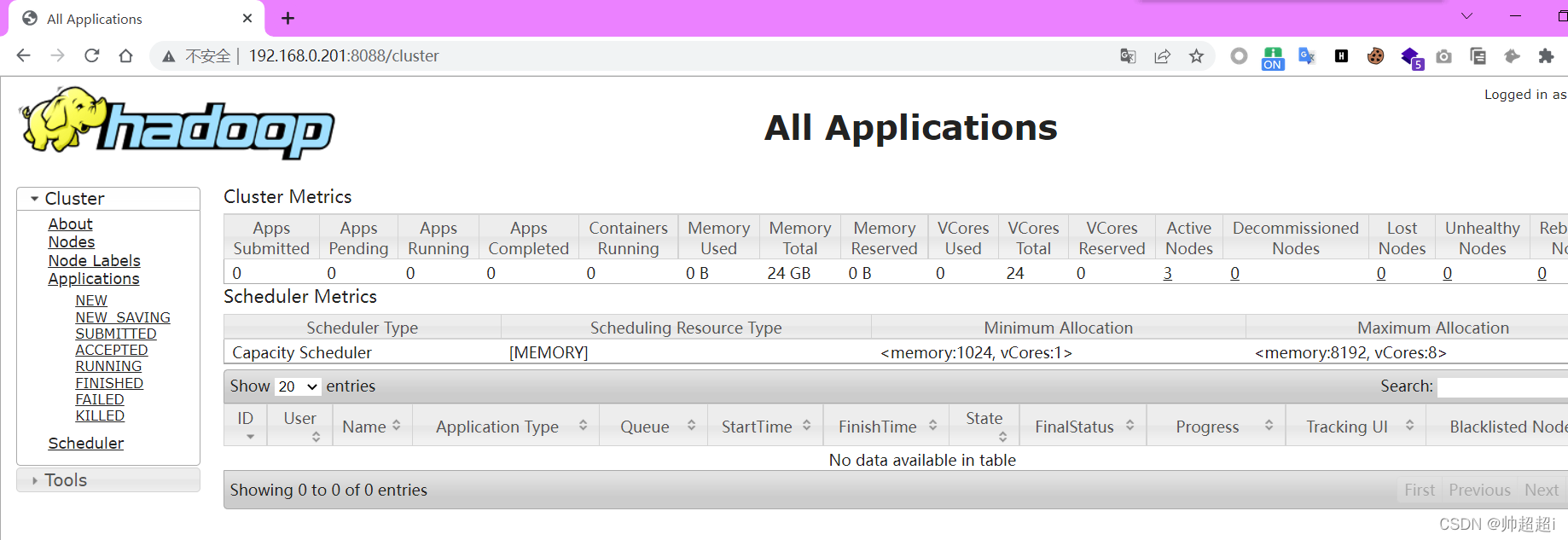Close the All Applications tab
The width and height of the screenshot is (1568, 540).
(247, 18)
